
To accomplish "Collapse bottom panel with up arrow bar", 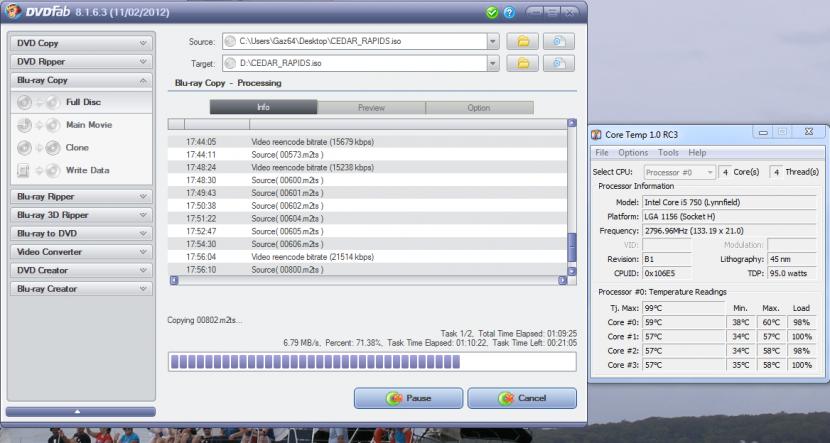I will [80, 411].
